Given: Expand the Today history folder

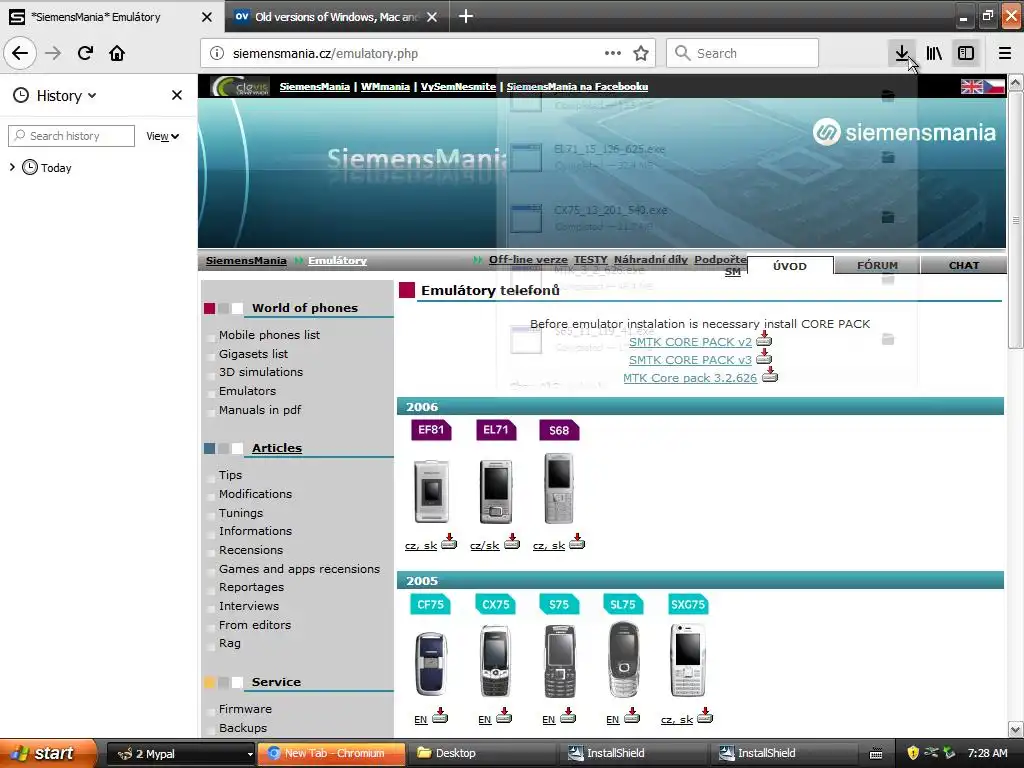Looking at the screenshot, I should (12, 167).
